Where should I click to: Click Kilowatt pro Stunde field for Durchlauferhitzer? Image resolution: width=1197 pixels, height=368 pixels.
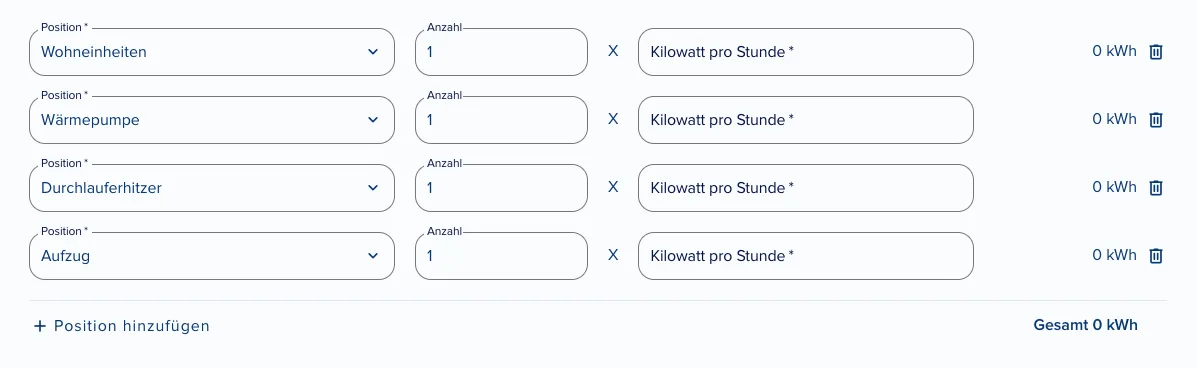pyautogui.click(x=805, y=188)
